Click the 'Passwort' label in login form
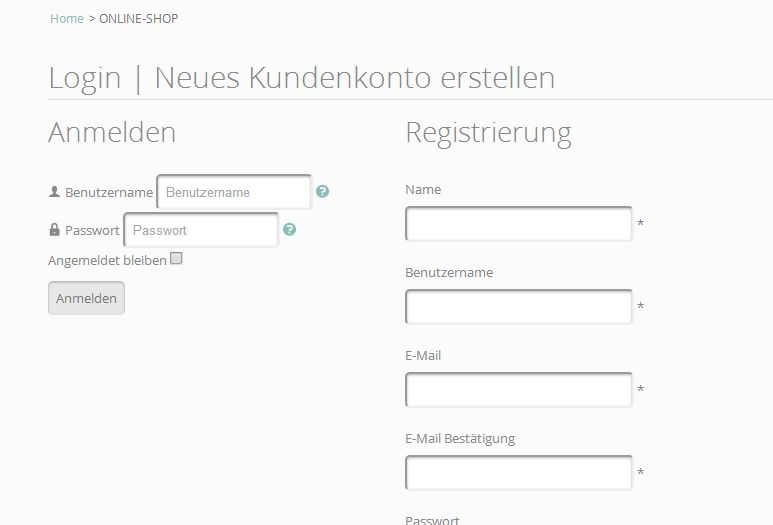 click(x=92, y=230)
